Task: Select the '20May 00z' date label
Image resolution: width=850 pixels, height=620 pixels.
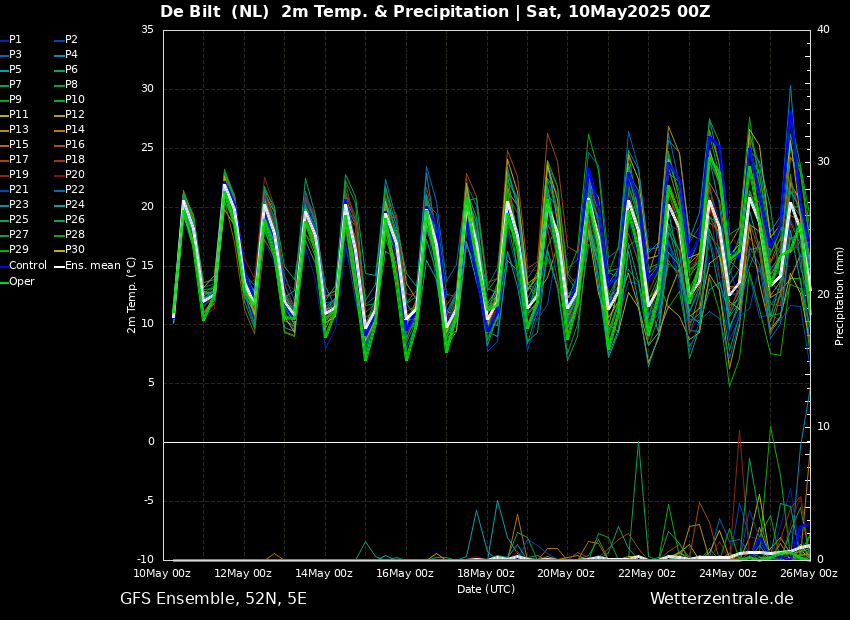Action: [567, 573]
